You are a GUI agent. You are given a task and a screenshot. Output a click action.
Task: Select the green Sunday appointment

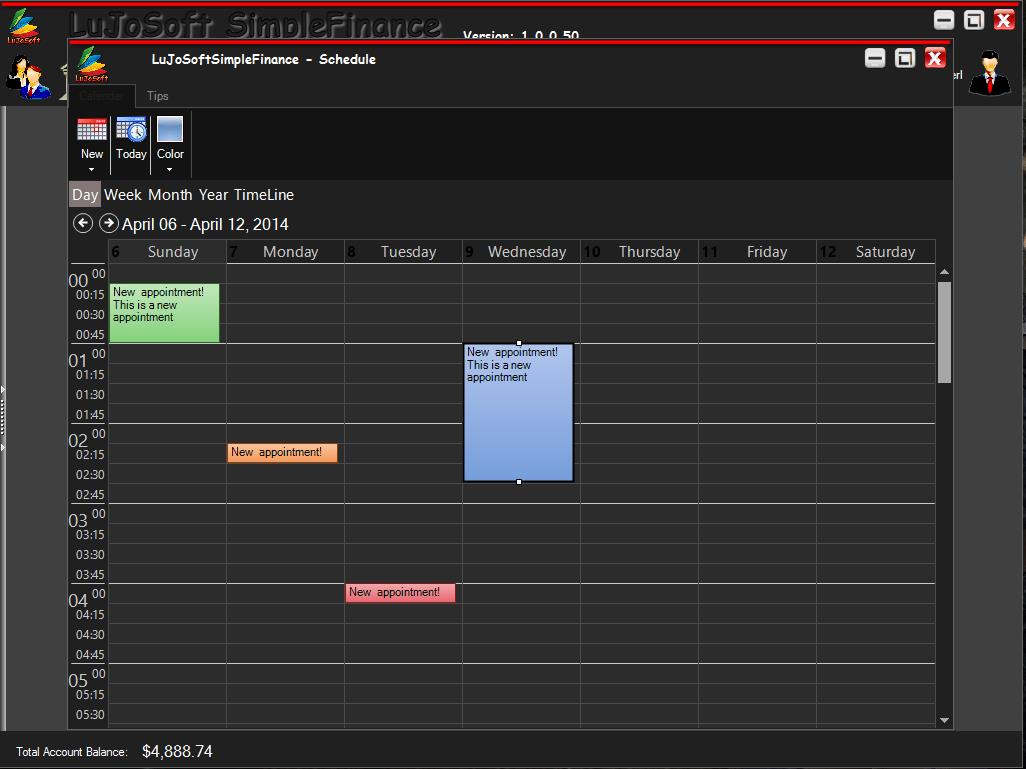coord(164,313)
